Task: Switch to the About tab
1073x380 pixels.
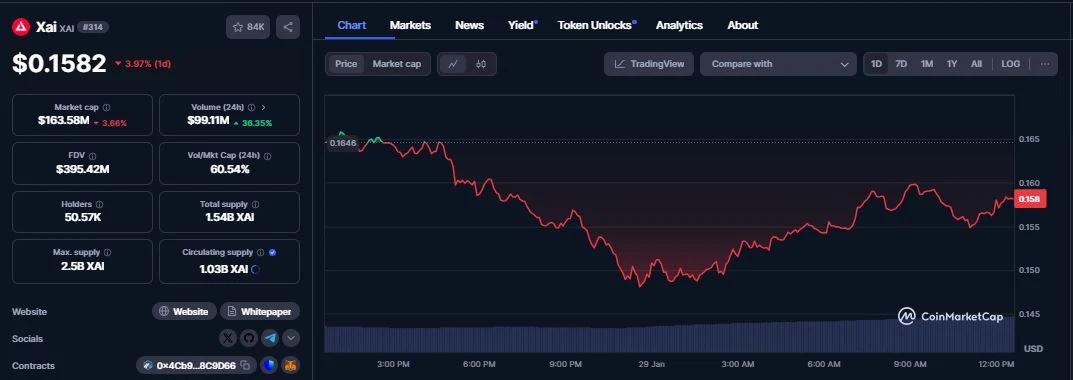Action: [x=742, y=25]
